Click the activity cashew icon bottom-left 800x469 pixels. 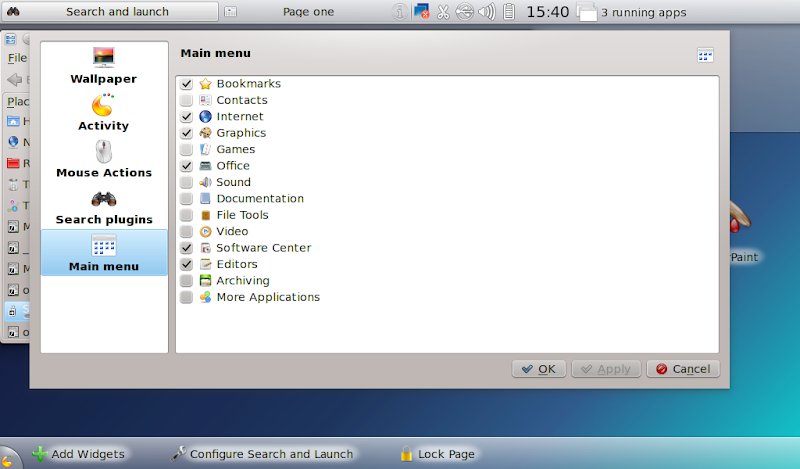7,459
